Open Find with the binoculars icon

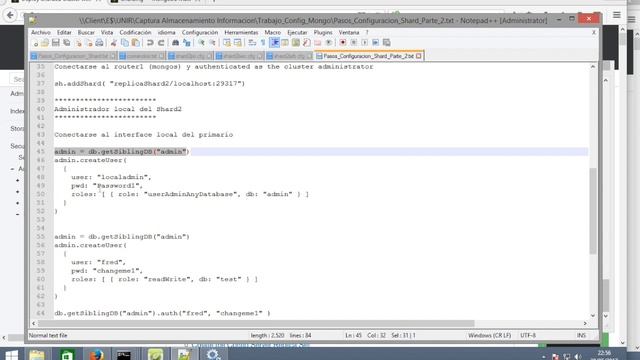click(x=176, y=43)
